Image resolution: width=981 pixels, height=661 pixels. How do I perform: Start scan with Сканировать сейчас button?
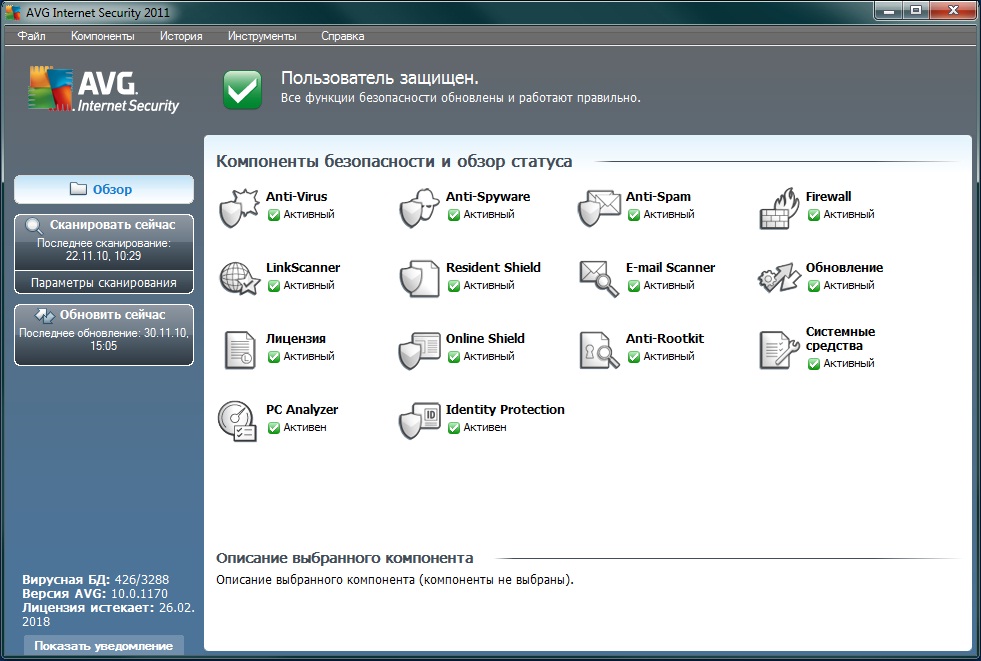104,242
